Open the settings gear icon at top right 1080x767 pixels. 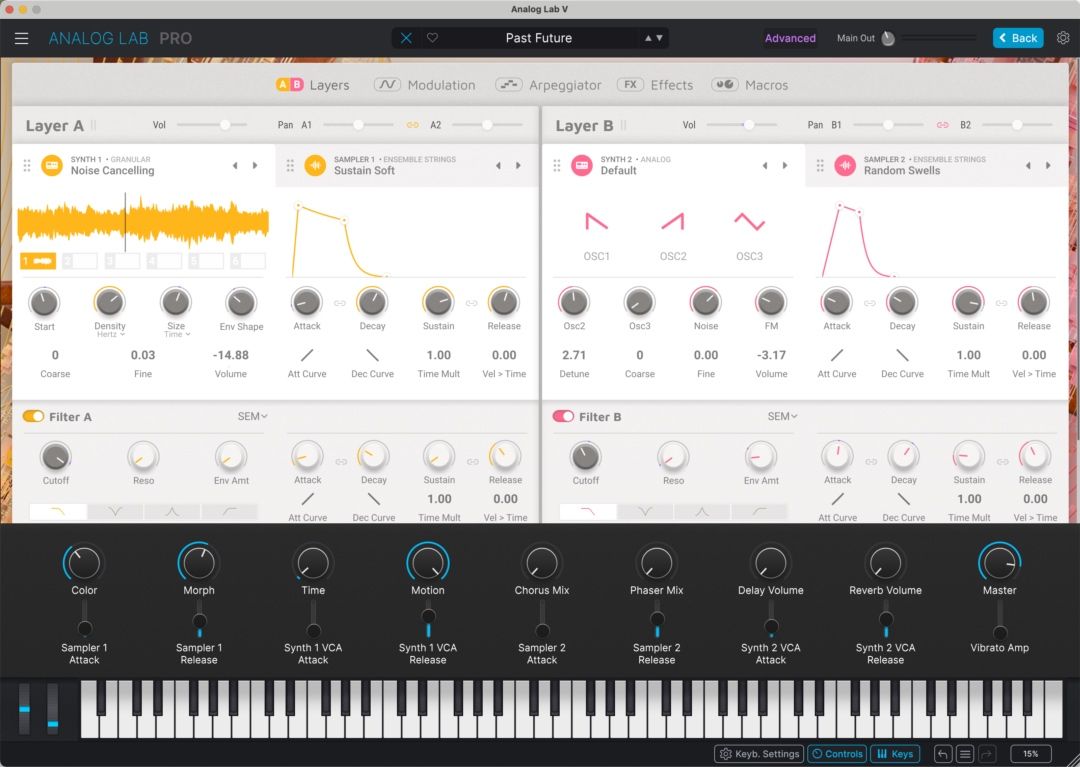pyautogui.click(x=1063, y=38)
